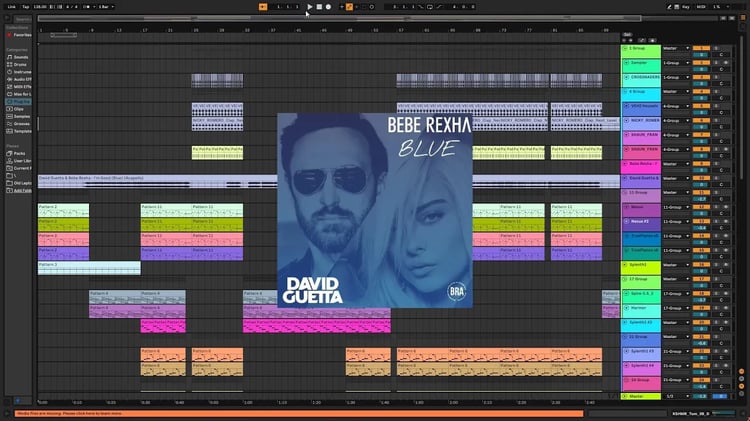Open the Samples browser category
This screenshot has width=750, height=421.
[18, 116]
